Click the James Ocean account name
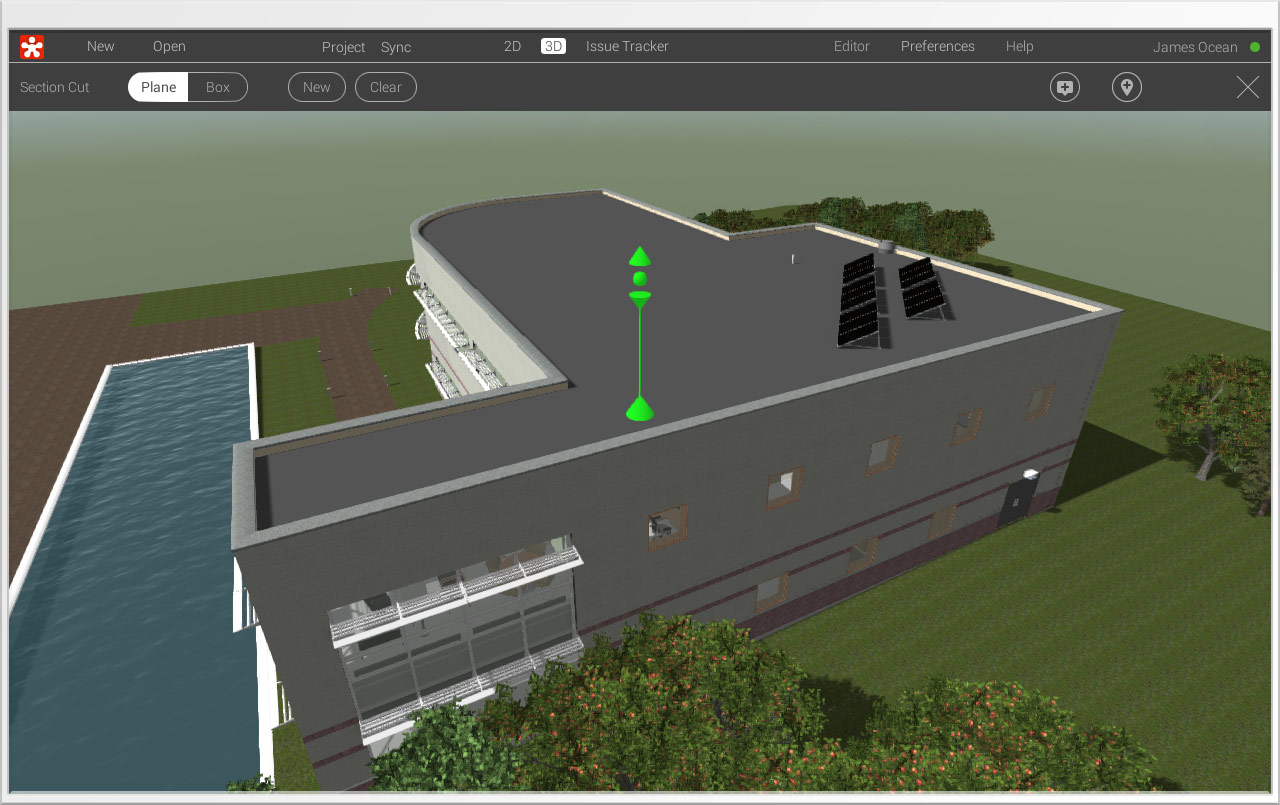Image resolution: width=1280 pixels, height=805 pixels. point(1195,46)
